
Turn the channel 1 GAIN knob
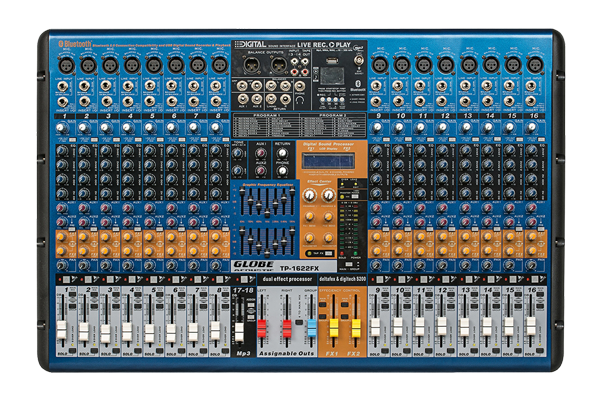coord(61,127)
